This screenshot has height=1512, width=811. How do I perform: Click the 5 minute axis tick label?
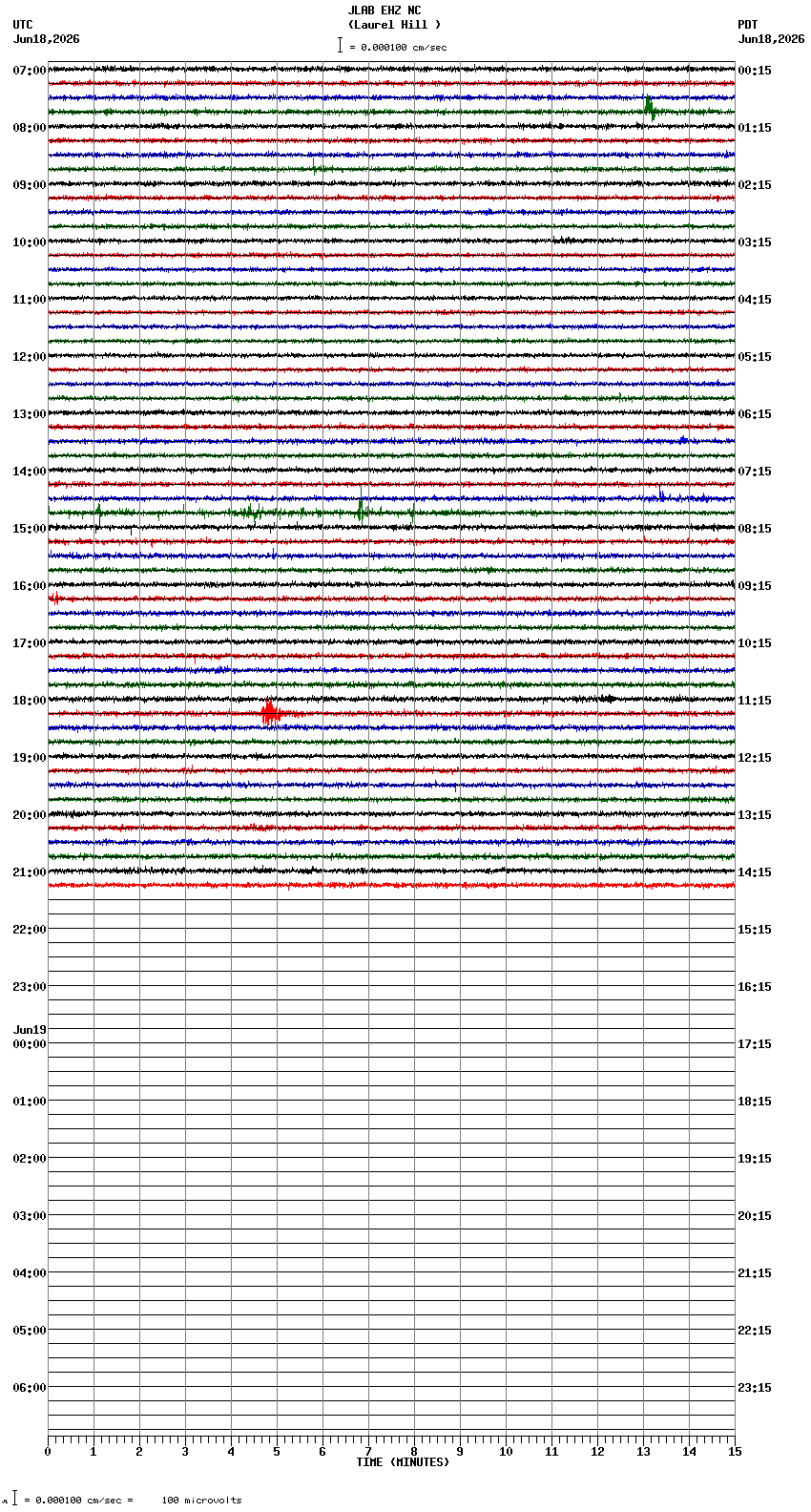click(x=277, y=1452)
